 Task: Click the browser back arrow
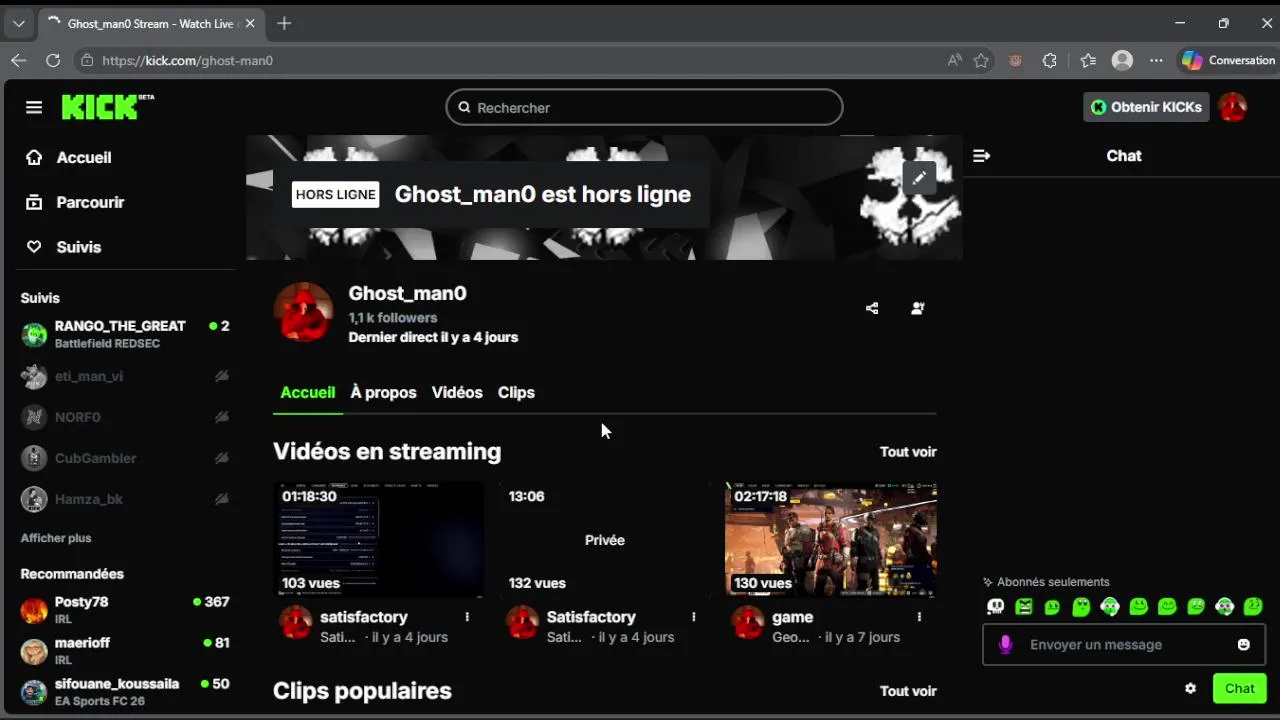pos(18,60)
